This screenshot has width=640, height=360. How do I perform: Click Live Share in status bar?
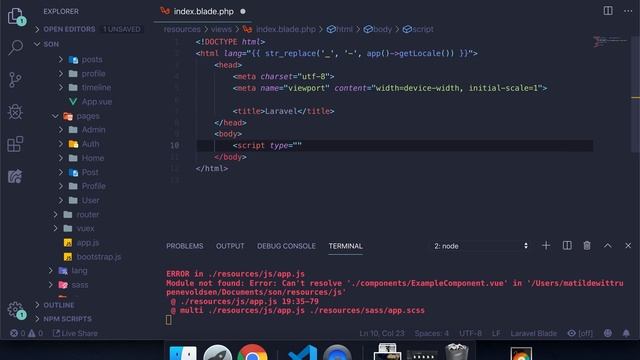click(75, 333)
